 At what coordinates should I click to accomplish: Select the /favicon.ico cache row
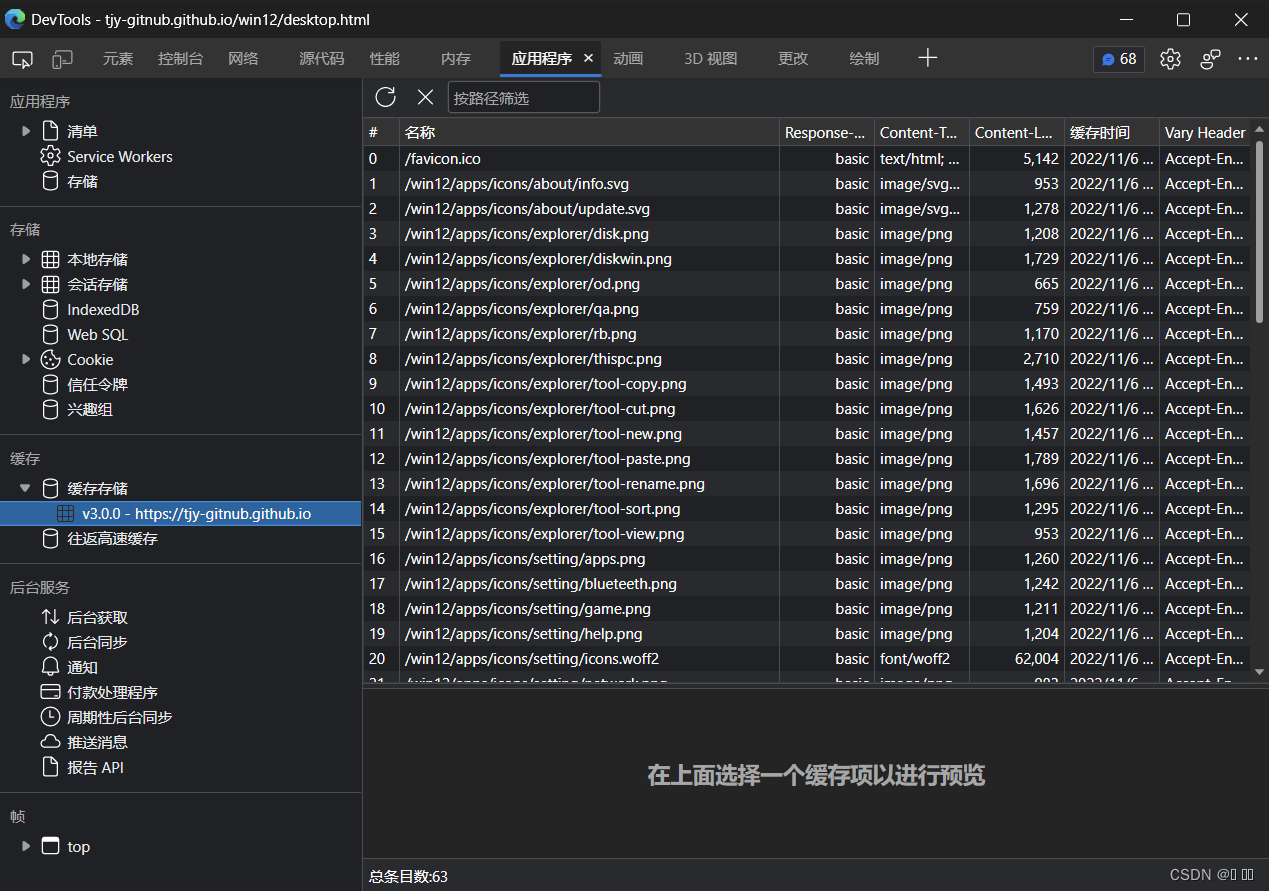(806, 158)
